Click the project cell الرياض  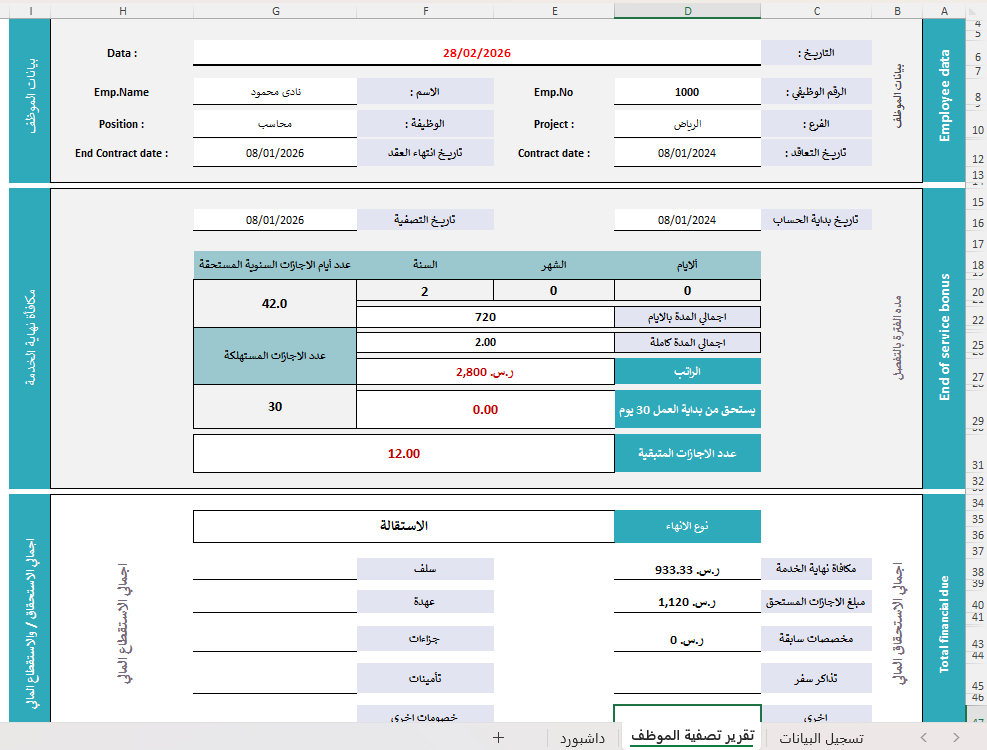(687, 124)
